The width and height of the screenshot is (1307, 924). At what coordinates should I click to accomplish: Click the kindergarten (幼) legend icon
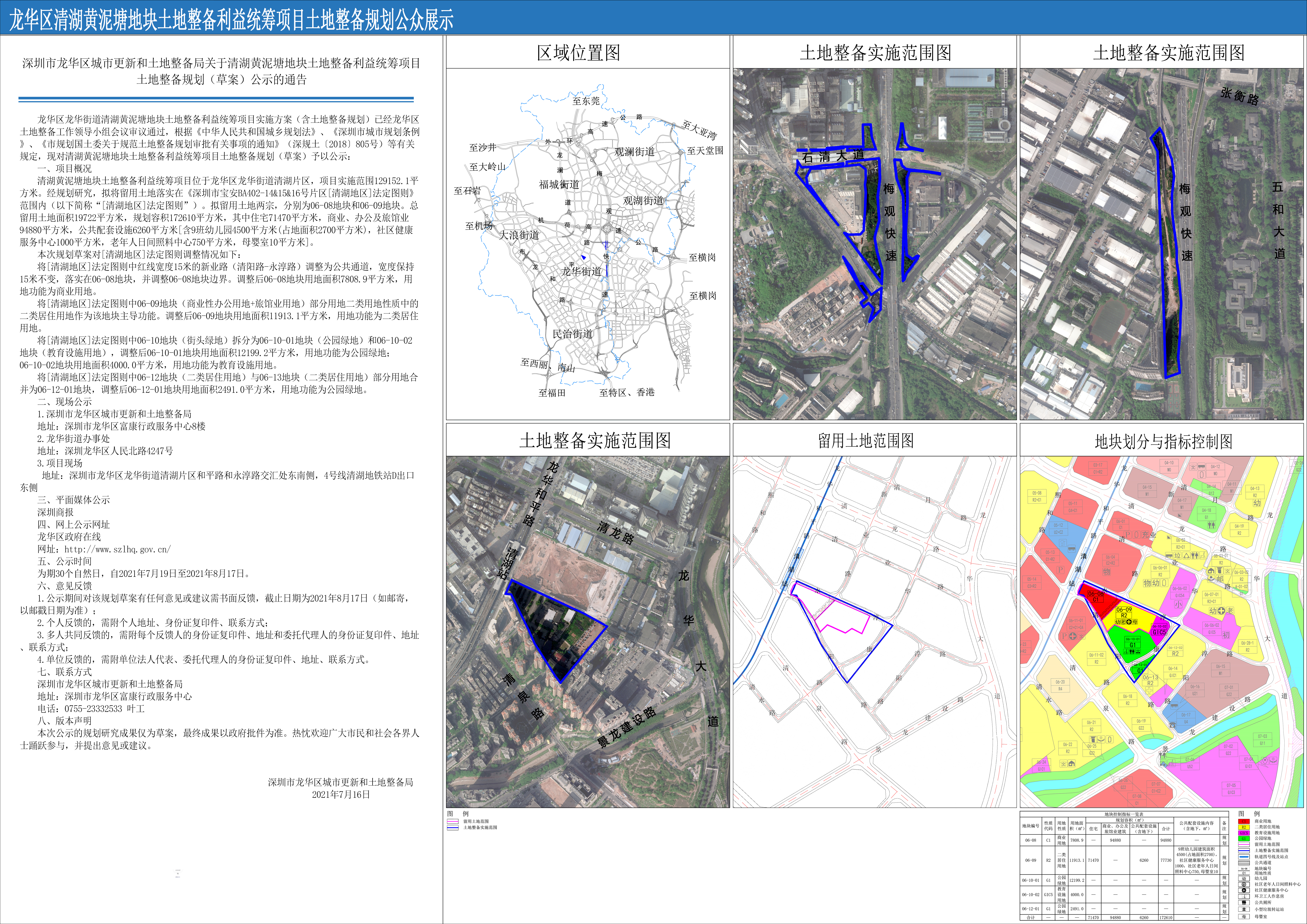[x=1244, y=878]
